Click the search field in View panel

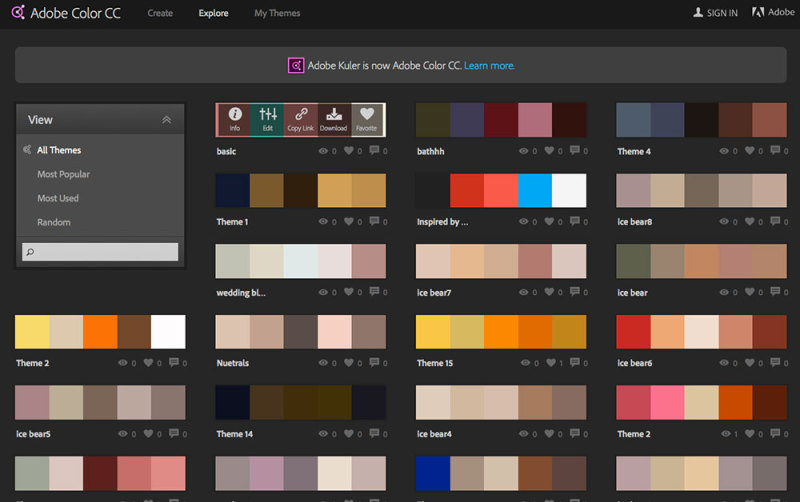point(100,252)
